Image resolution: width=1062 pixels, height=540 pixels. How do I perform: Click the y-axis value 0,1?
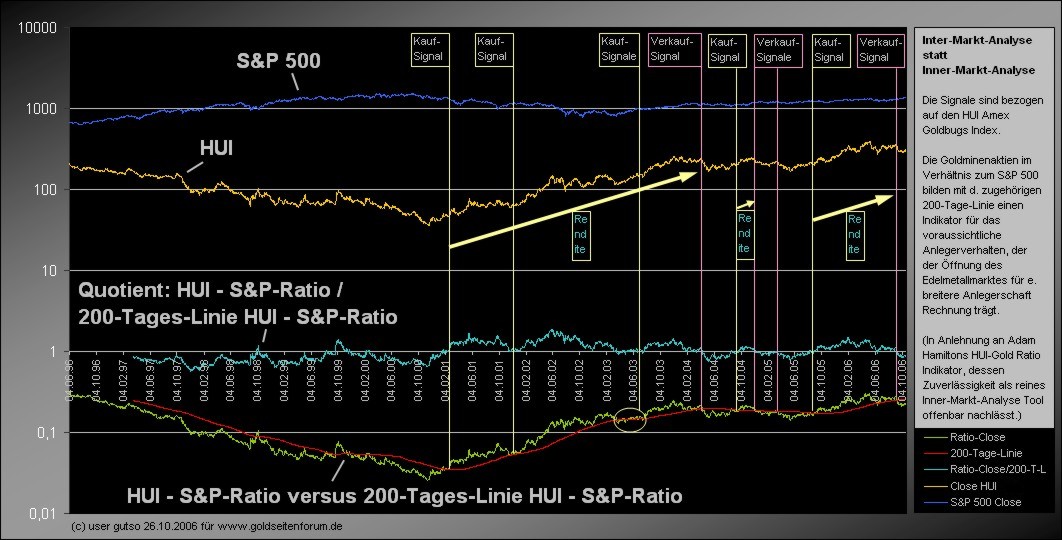point(47,433)
